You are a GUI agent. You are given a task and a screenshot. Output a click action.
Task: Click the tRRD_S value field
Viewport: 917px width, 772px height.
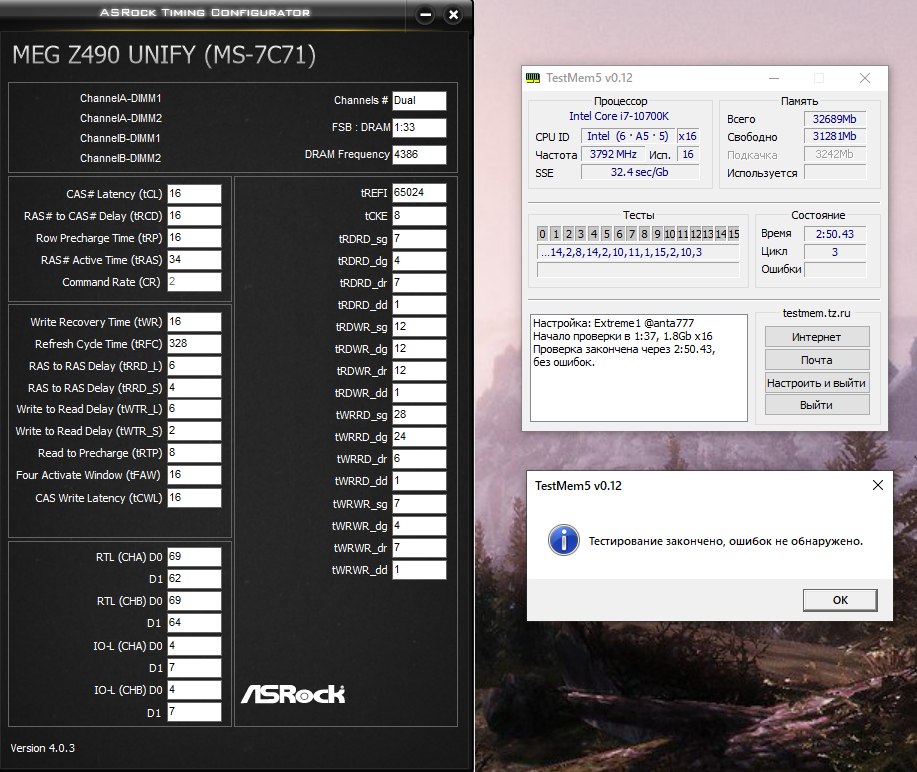[194, 388]
